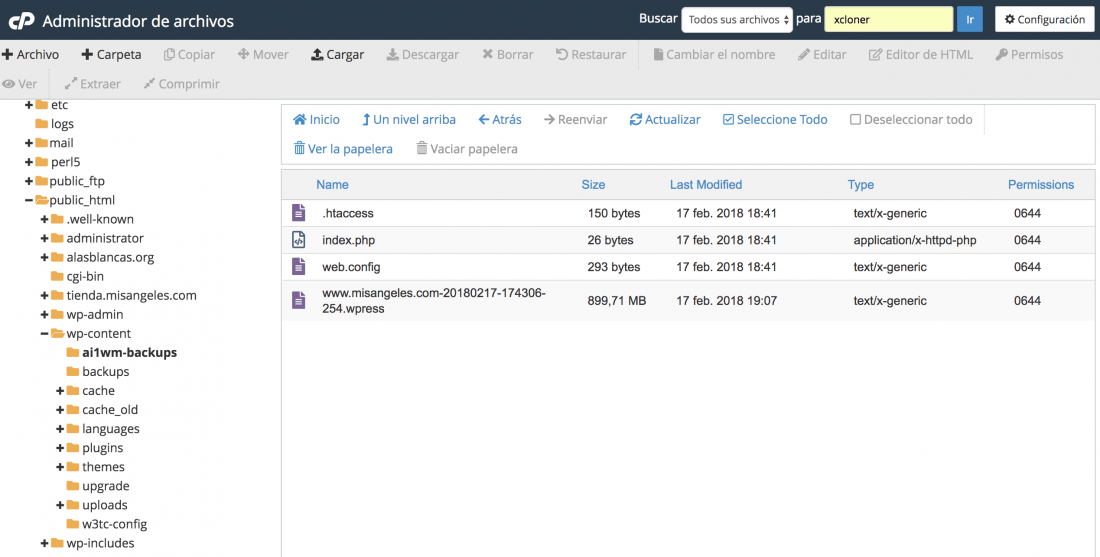The width and height of the screenshot is (1100, 557).
Task: Click the web.config file icon
Action: (x=299, y=267)
